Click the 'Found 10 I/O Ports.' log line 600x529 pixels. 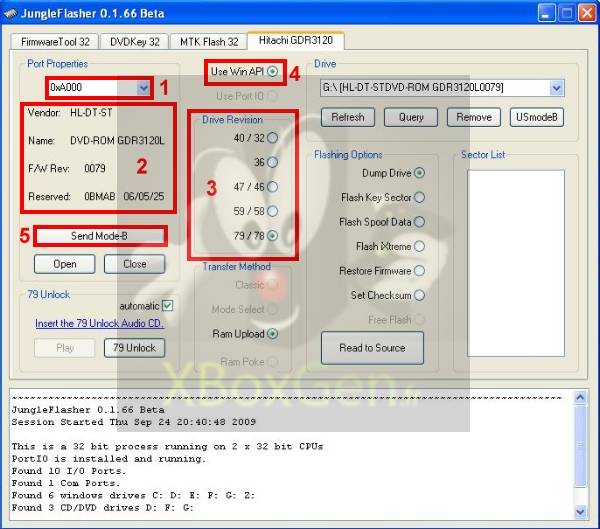69,471
